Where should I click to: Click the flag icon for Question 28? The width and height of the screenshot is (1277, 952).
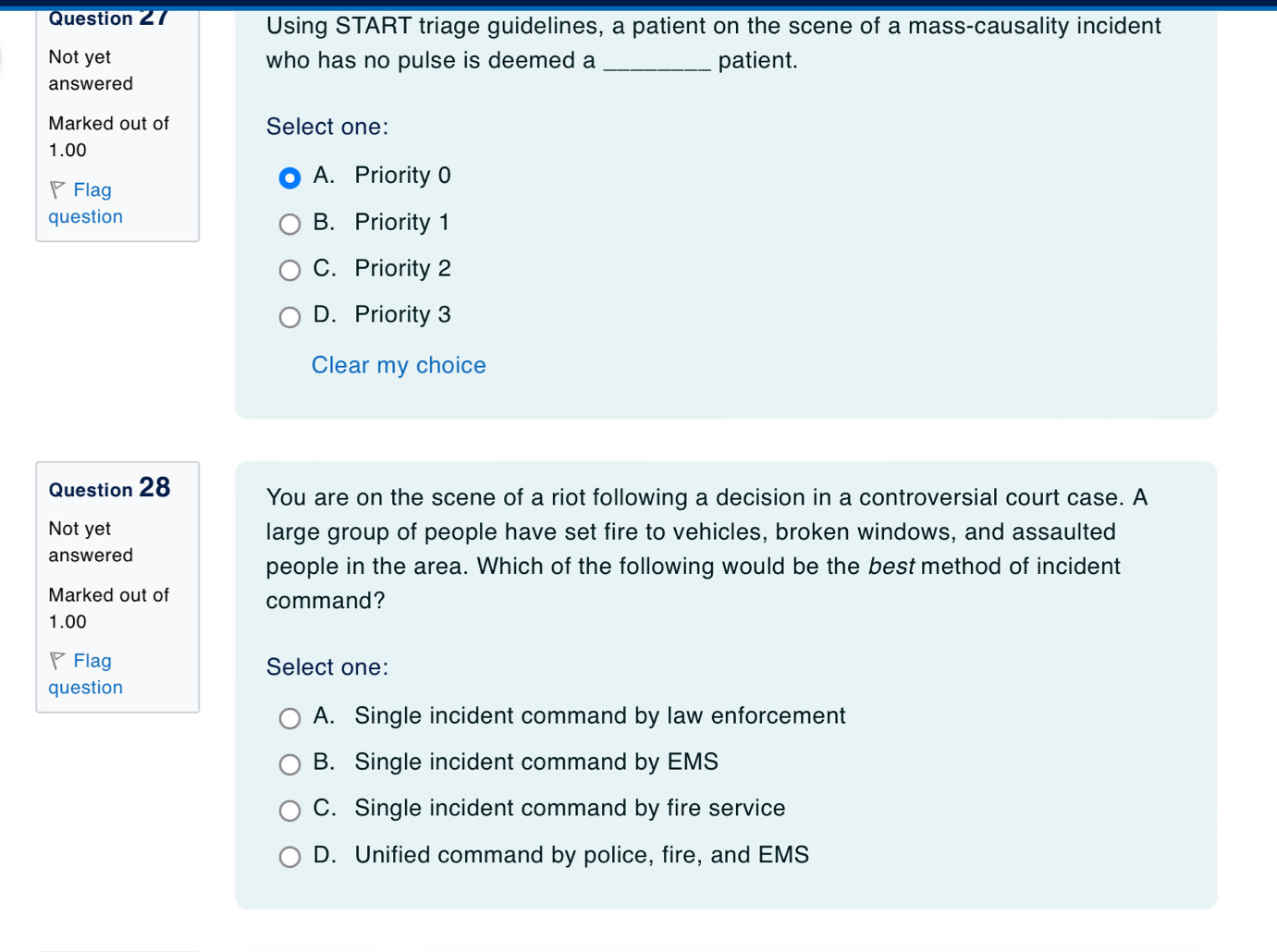click(57, 660)
